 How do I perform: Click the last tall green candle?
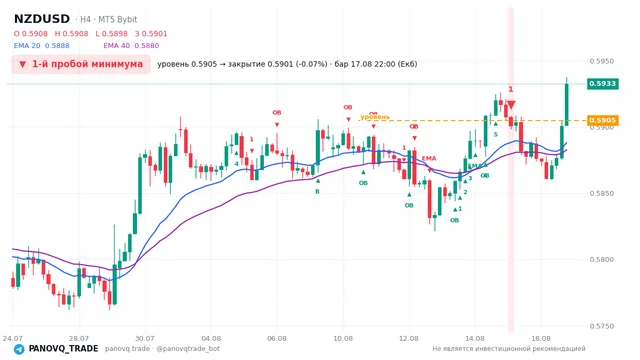coord(567,104)
